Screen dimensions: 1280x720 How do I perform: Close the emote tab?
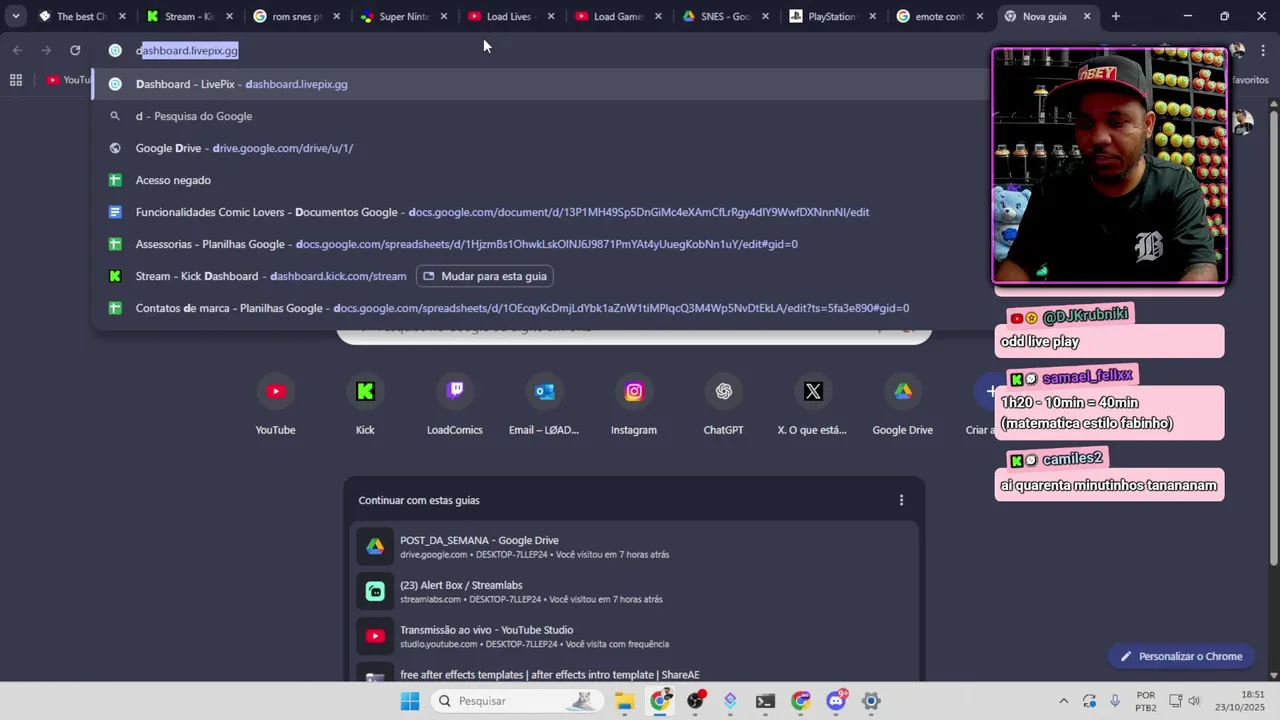[980, 16]
